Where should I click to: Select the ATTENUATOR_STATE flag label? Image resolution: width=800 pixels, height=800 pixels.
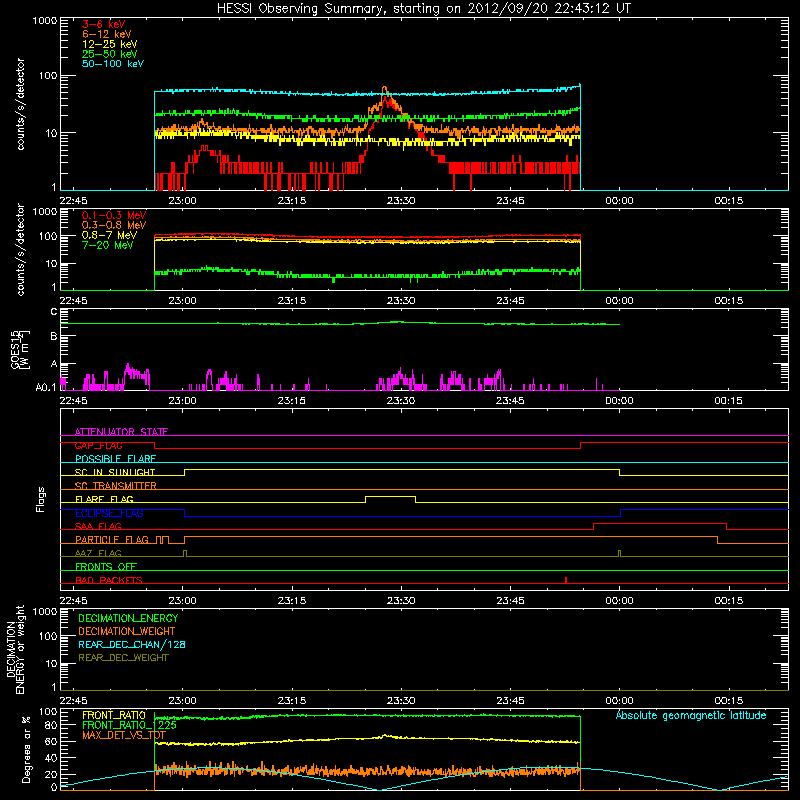coord(121,432)
